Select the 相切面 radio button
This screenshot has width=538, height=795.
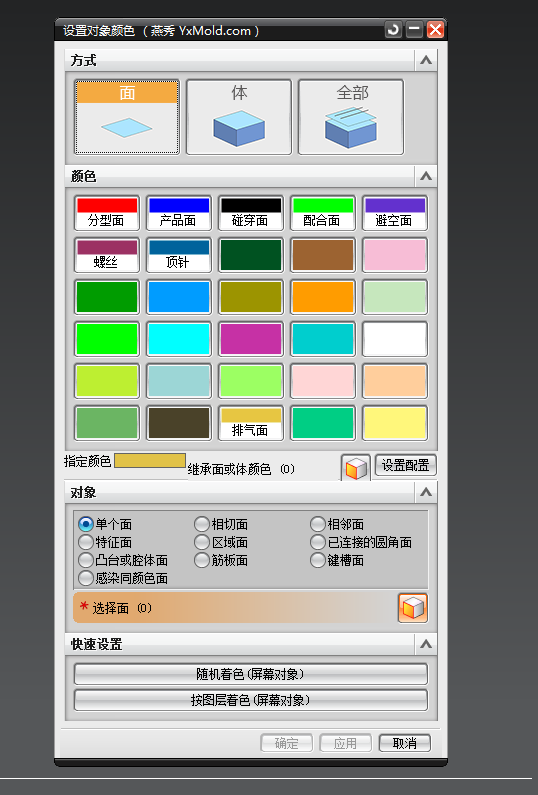click(202, 524)
